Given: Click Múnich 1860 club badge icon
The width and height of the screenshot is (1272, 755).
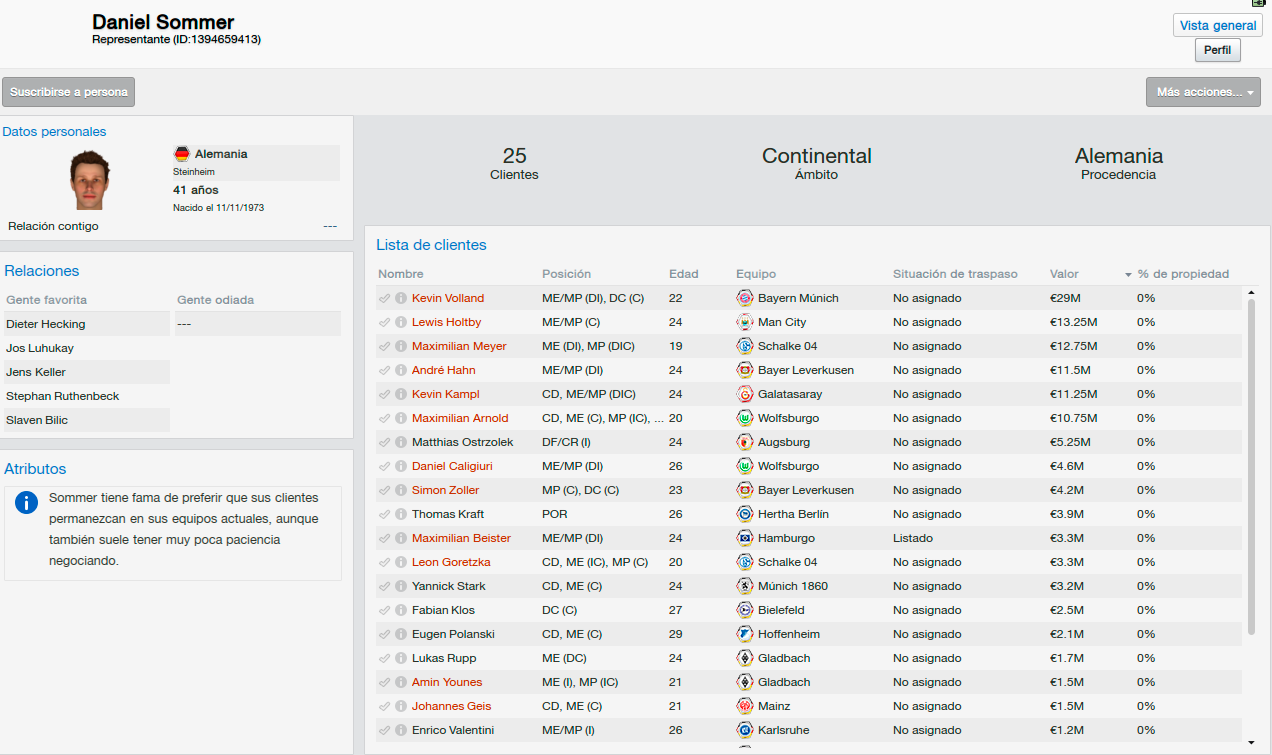Looking at the screenshot, I should pyautogui.click(x=744, y=586).
